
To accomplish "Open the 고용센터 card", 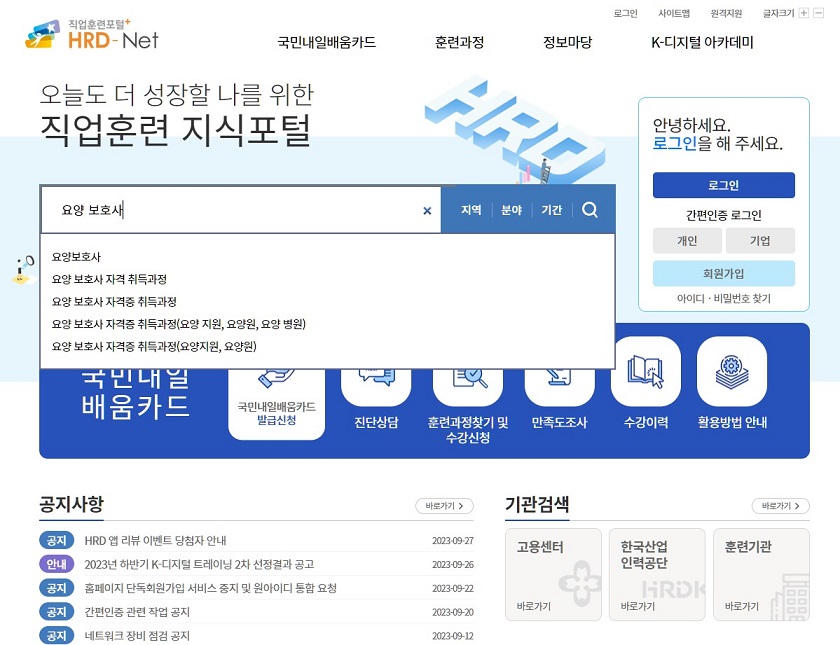I will pos(553,574).
